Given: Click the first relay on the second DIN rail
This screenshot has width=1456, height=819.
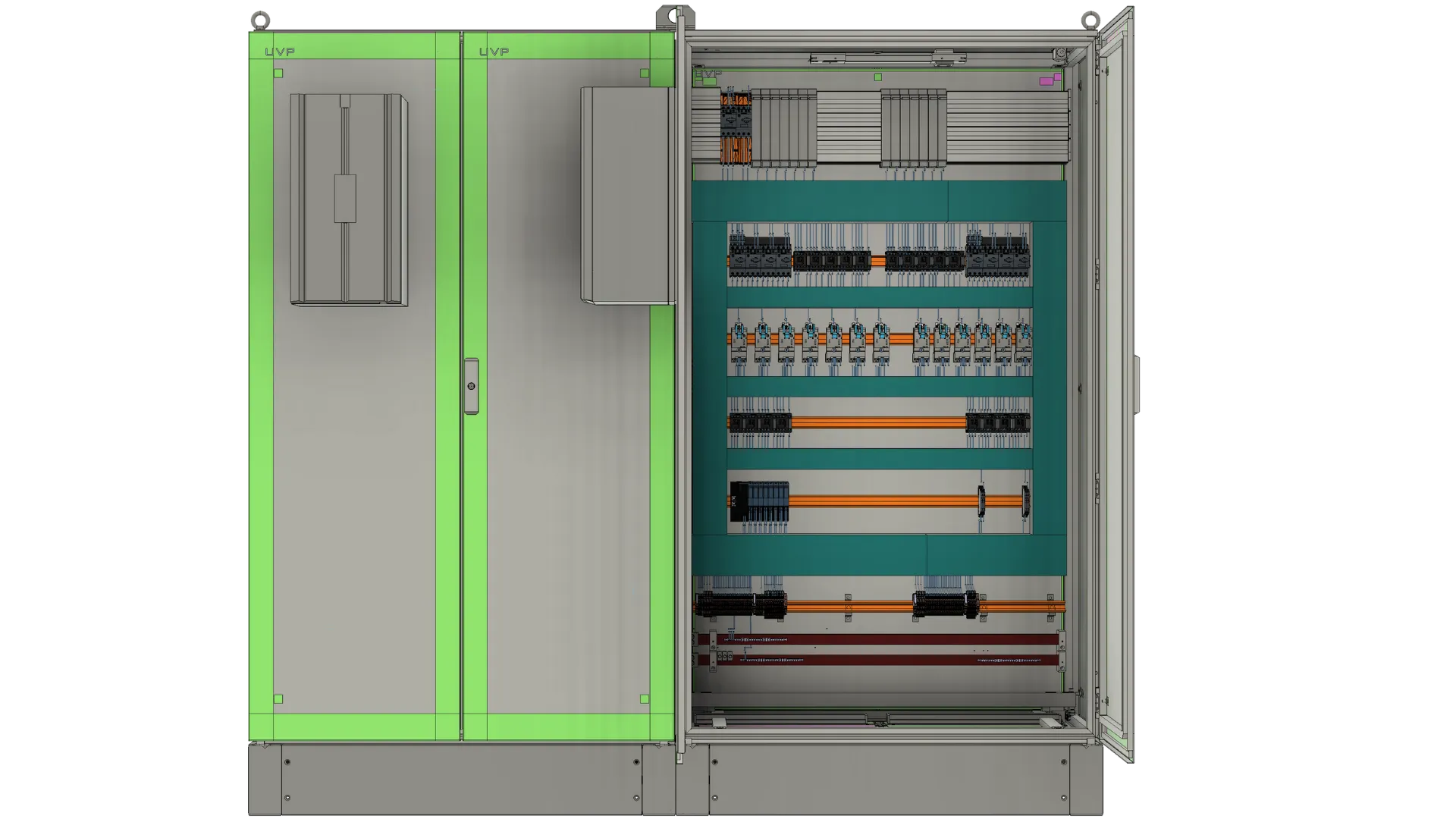Looking at the screenshot, I should point(739,342).
